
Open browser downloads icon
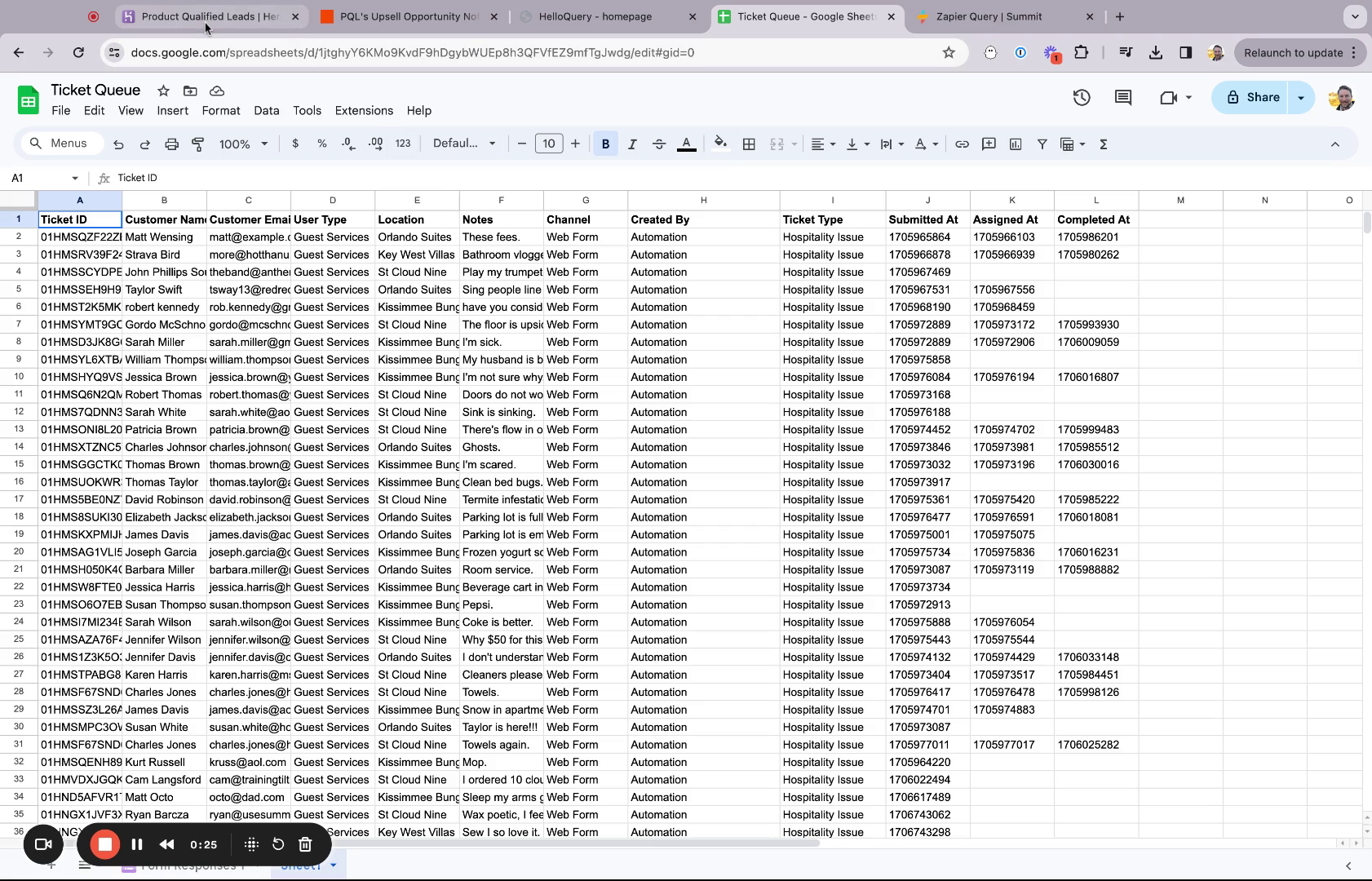tap(1156, 53)
